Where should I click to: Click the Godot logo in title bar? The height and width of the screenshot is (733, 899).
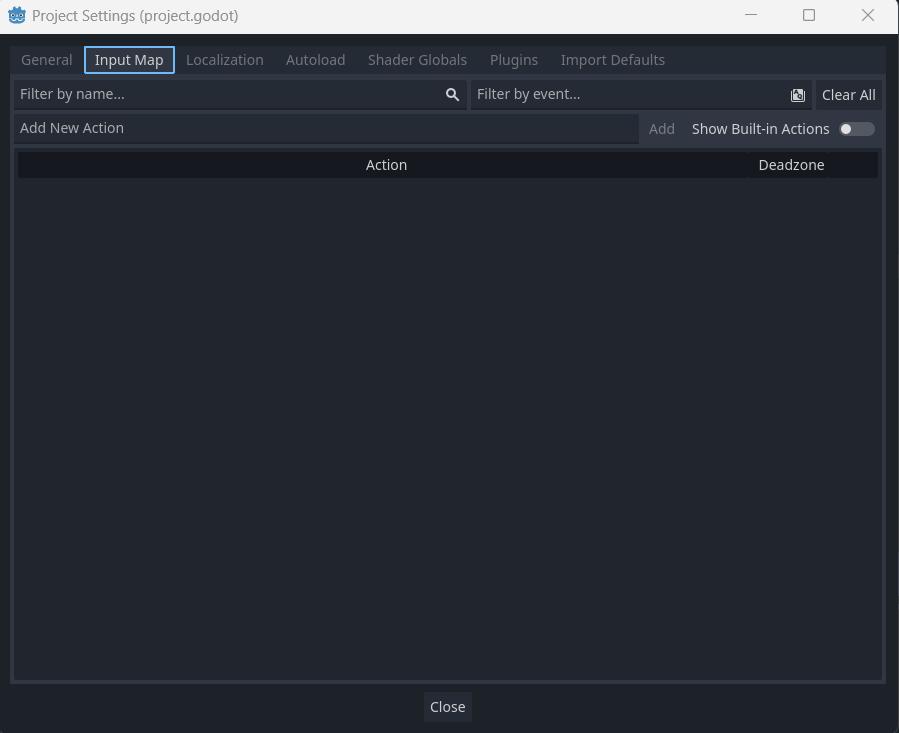point(17,15)
